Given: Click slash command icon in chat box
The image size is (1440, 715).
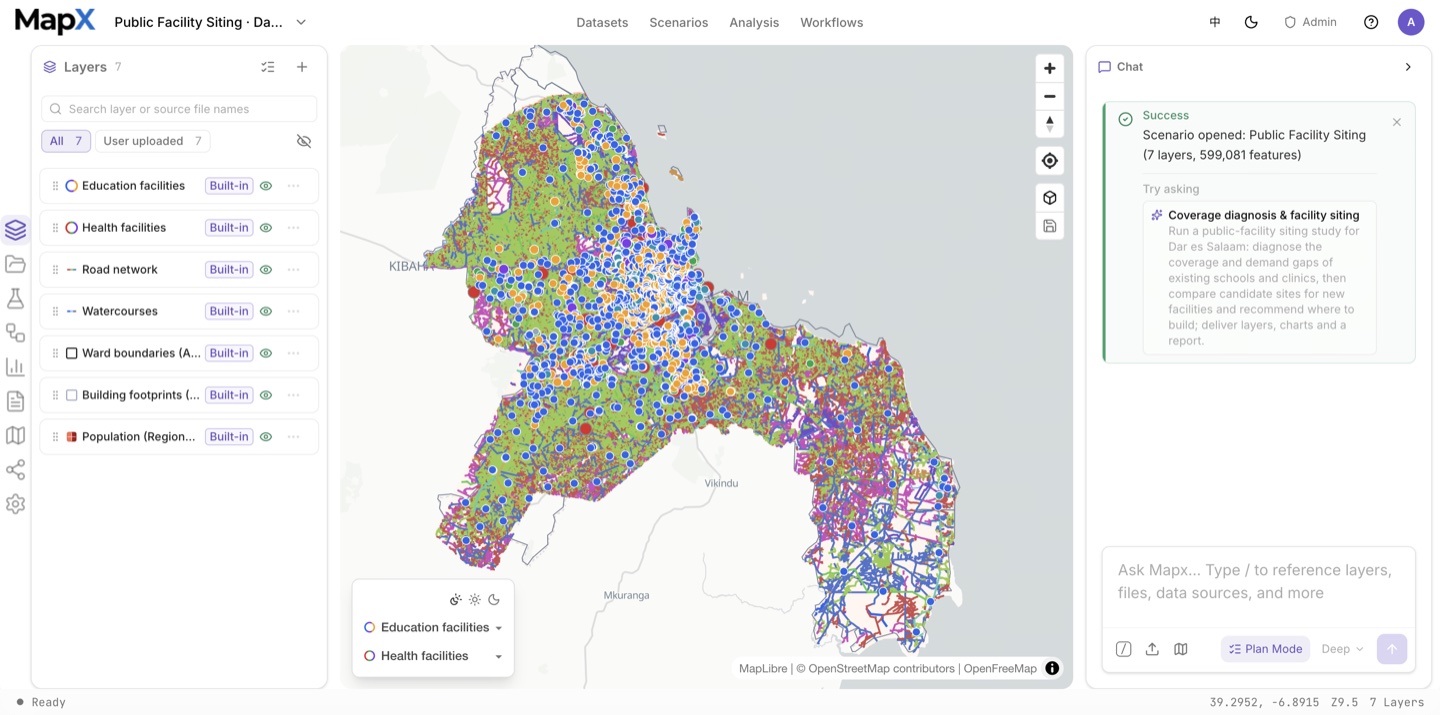Looking at the screenshot, I should (x=1124, y=649).
